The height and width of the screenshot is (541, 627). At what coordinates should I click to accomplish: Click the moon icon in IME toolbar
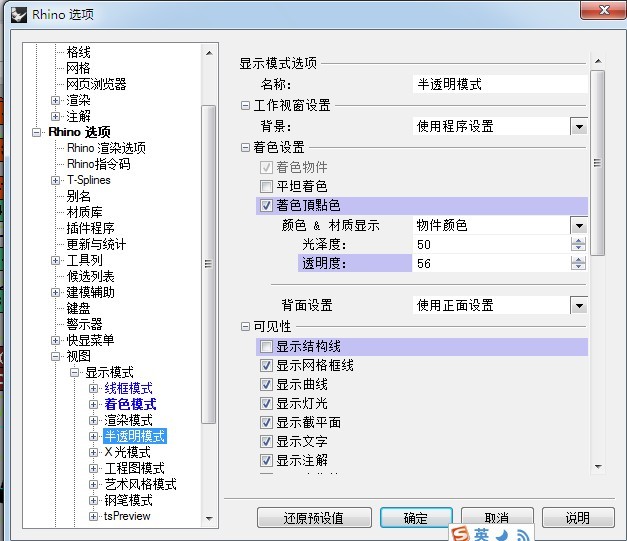pos(502,535)
